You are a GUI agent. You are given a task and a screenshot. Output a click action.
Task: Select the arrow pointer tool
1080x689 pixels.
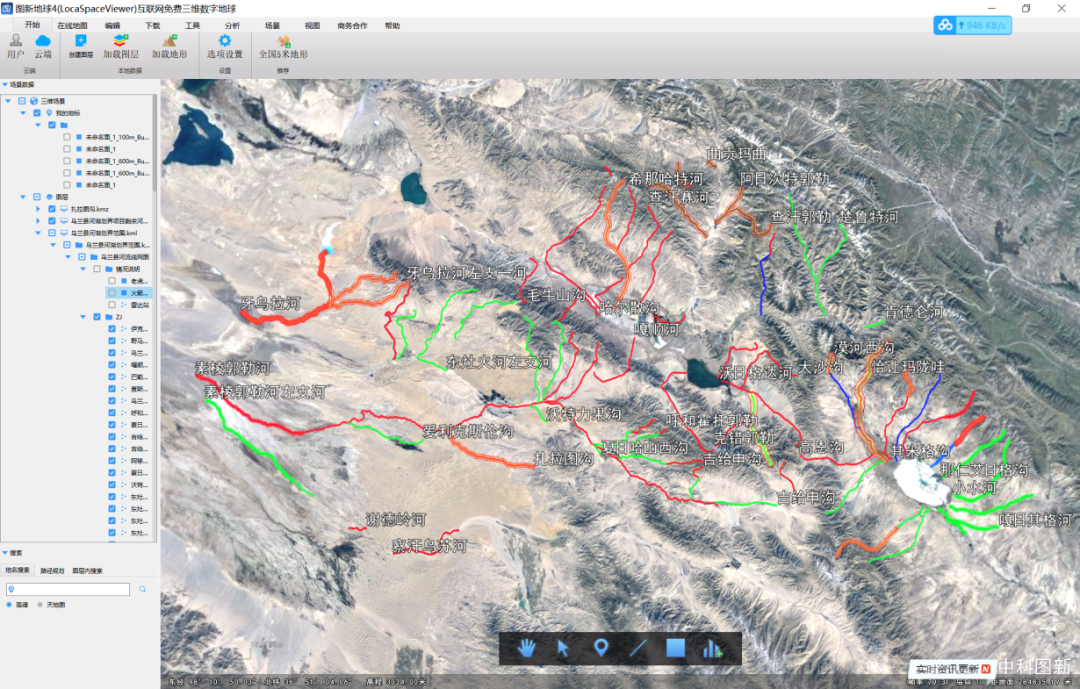[563, 648]
